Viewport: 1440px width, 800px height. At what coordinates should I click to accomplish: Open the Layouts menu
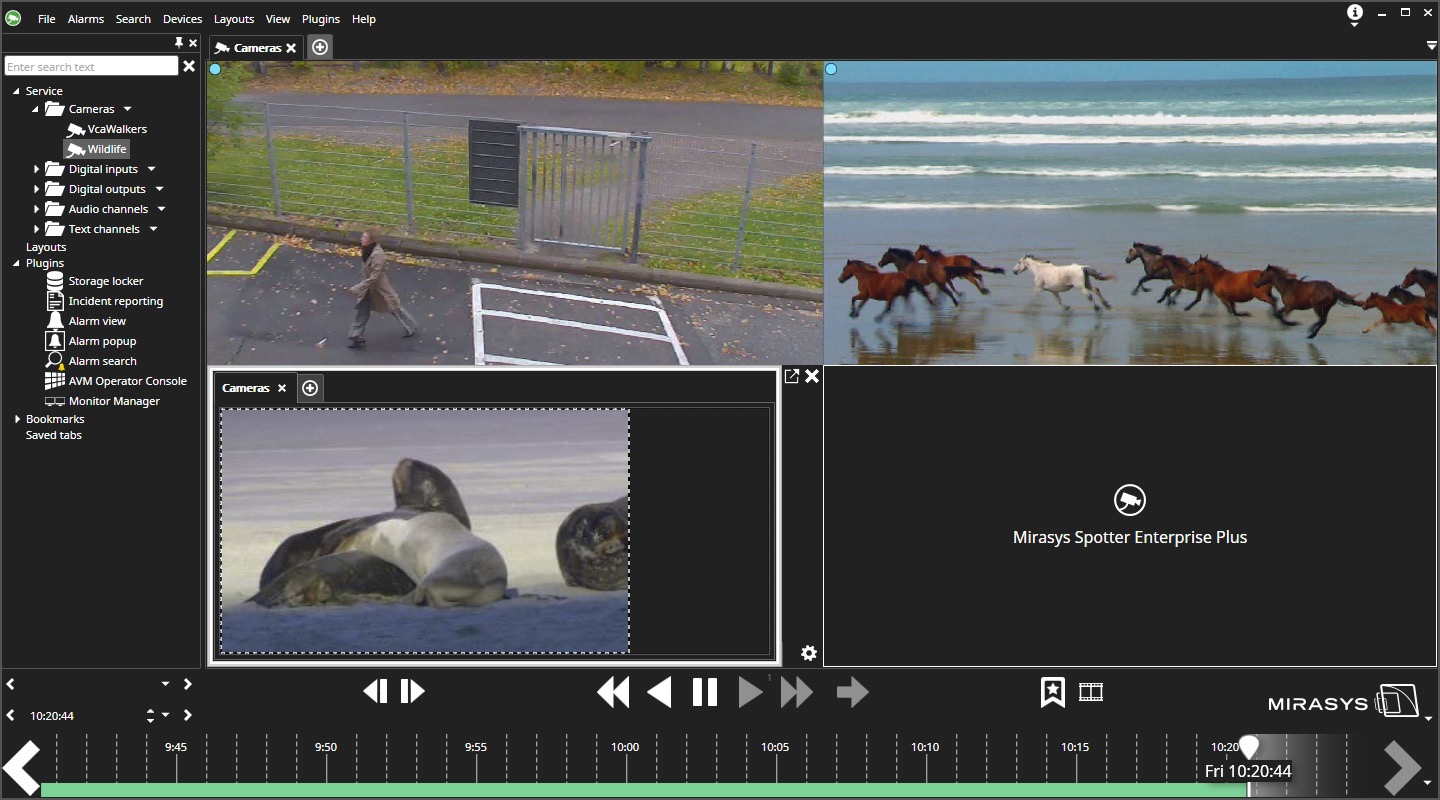coord(233,19)
